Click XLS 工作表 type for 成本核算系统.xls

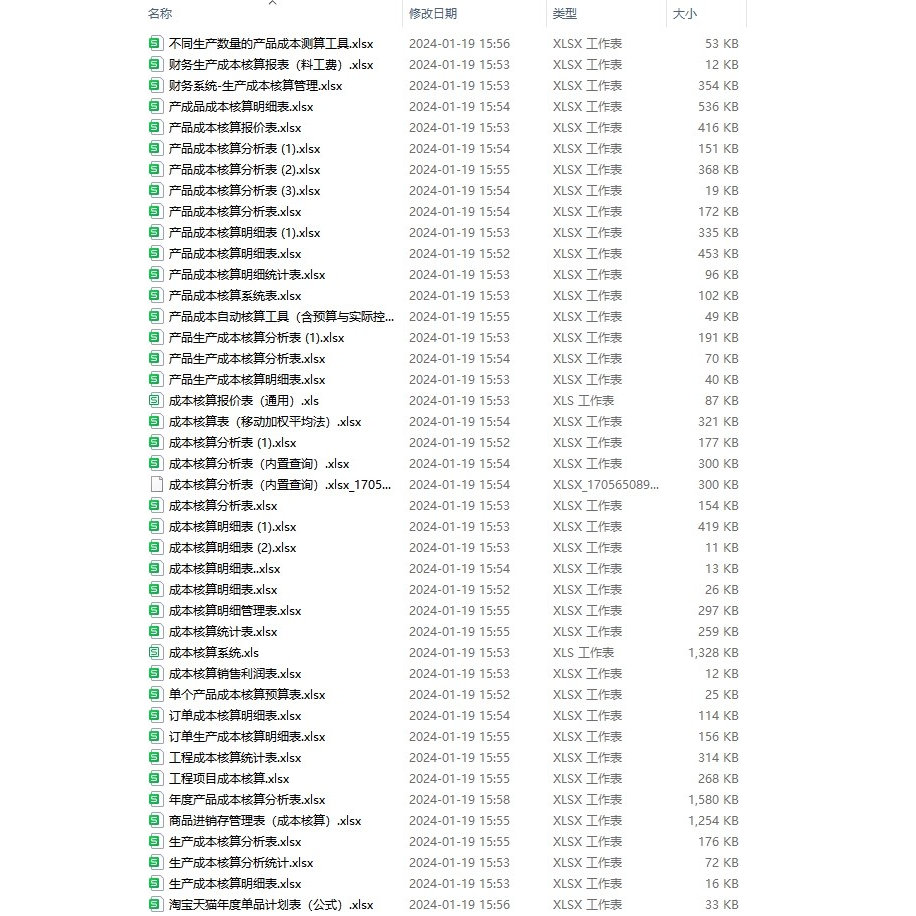click(583, 653)
